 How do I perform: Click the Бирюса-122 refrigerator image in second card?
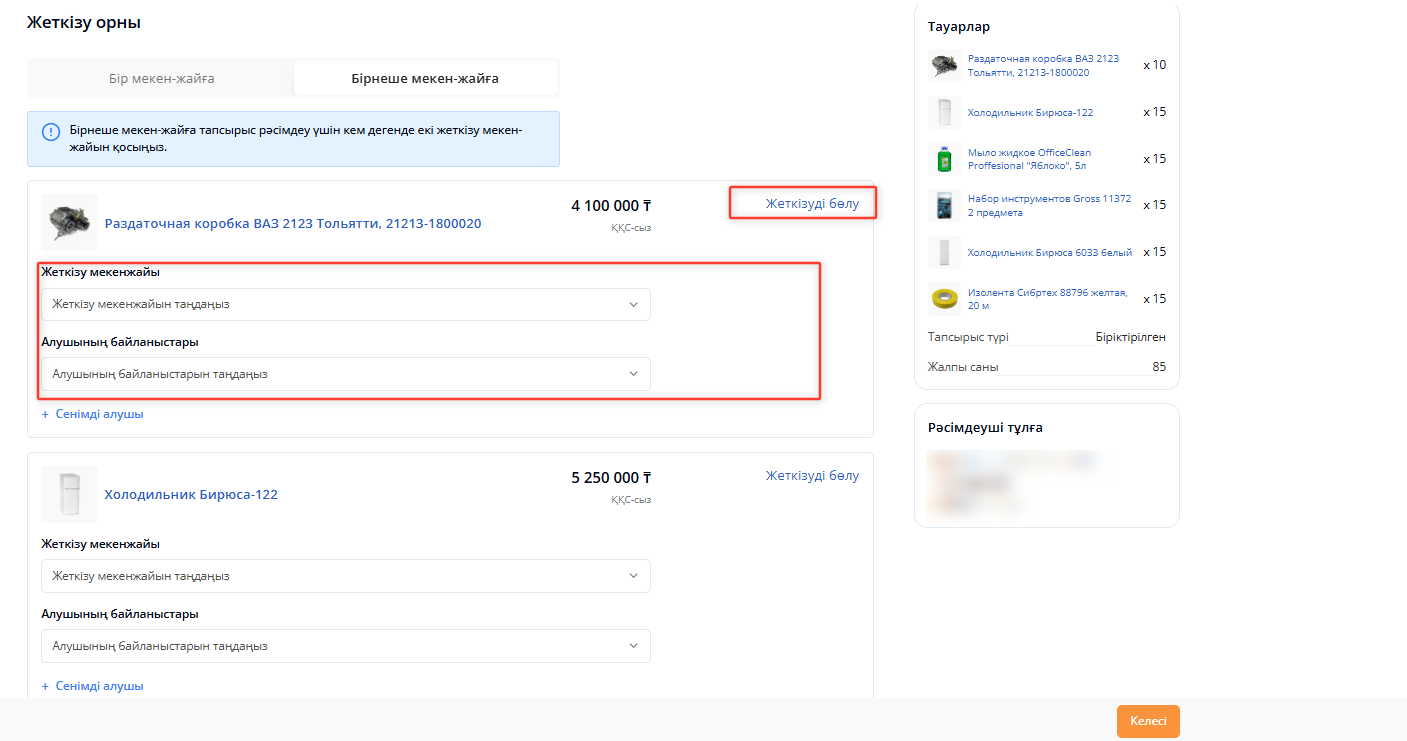tap(69, 494)
